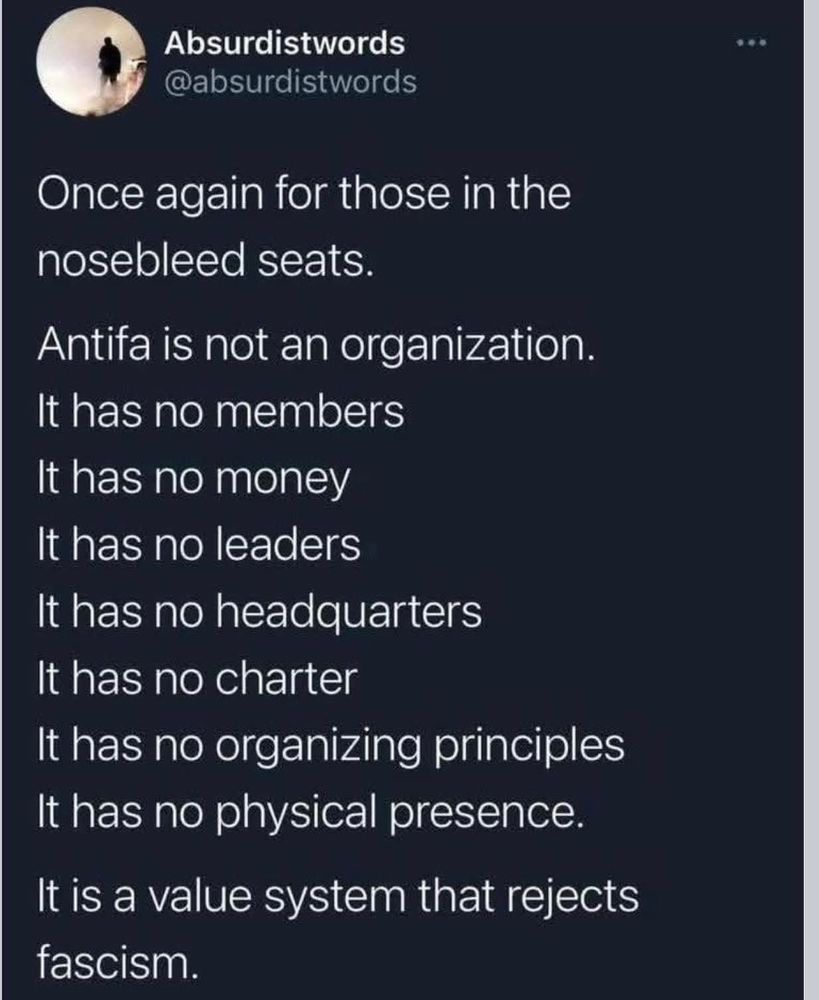Click the line "It has no money"
Screen dimensions: 819x1000
[x=193, y=480]
